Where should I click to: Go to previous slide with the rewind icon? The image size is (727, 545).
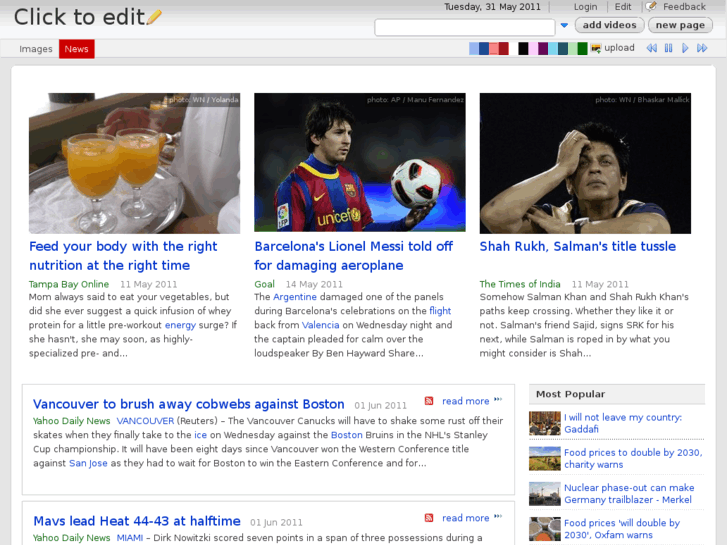pos(651,48)
